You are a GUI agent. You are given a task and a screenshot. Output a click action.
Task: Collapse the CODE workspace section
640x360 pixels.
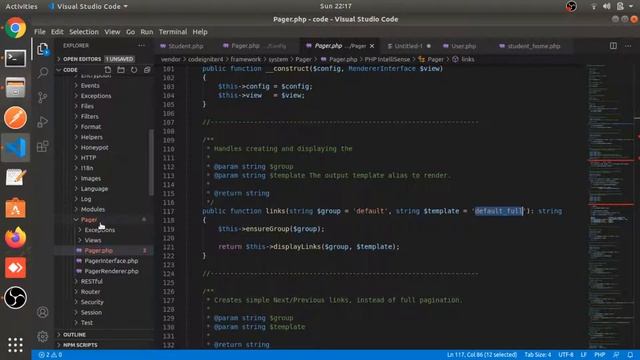(71, 70)
